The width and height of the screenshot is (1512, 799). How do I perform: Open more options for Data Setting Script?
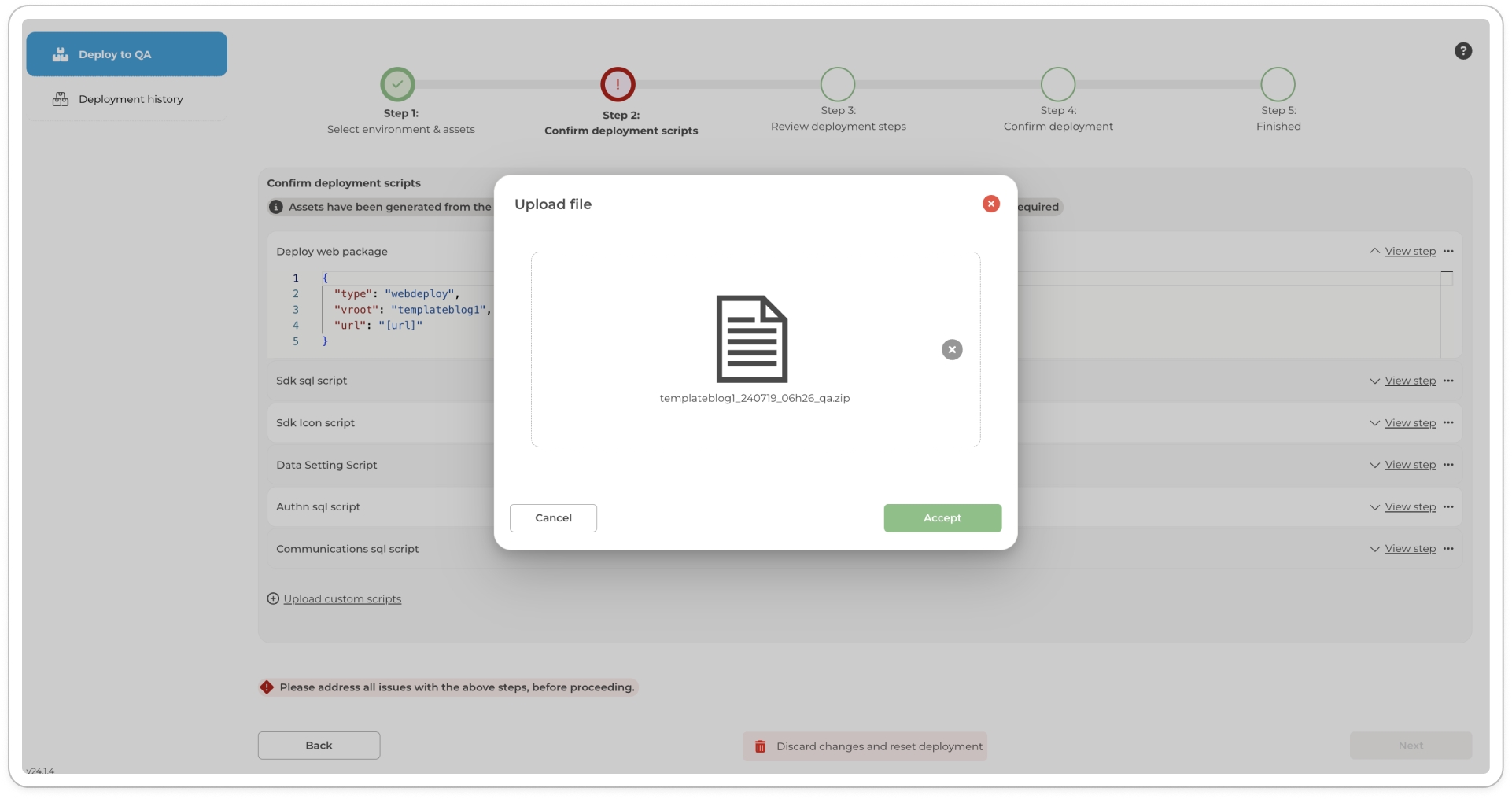[1448, 465]
